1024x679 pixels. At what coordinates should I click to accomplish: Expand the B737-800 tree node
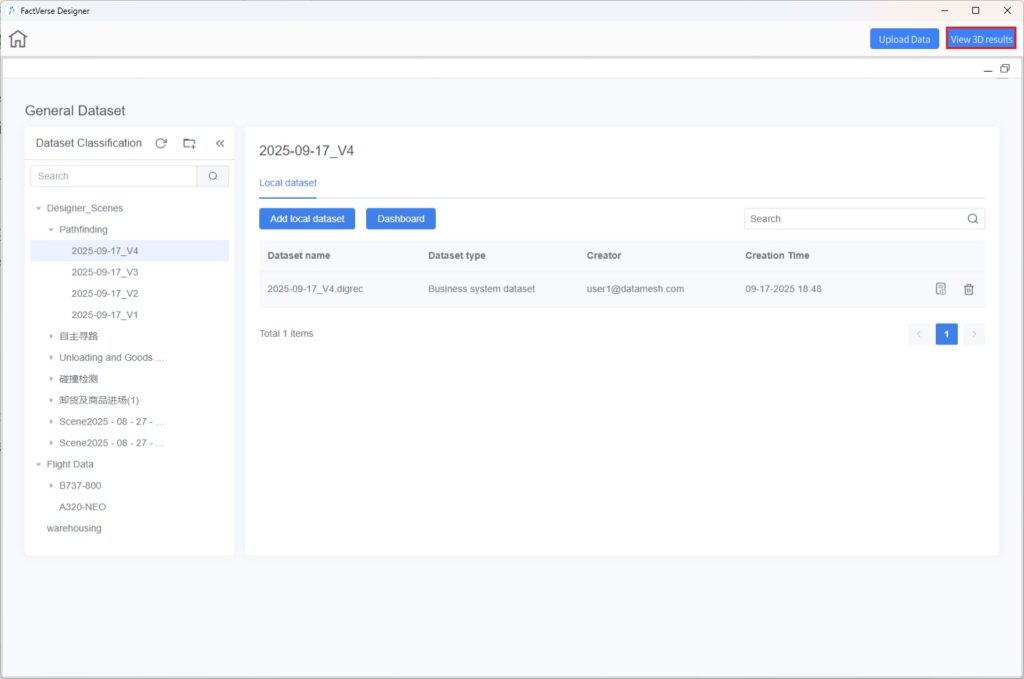tap(51, 486)
